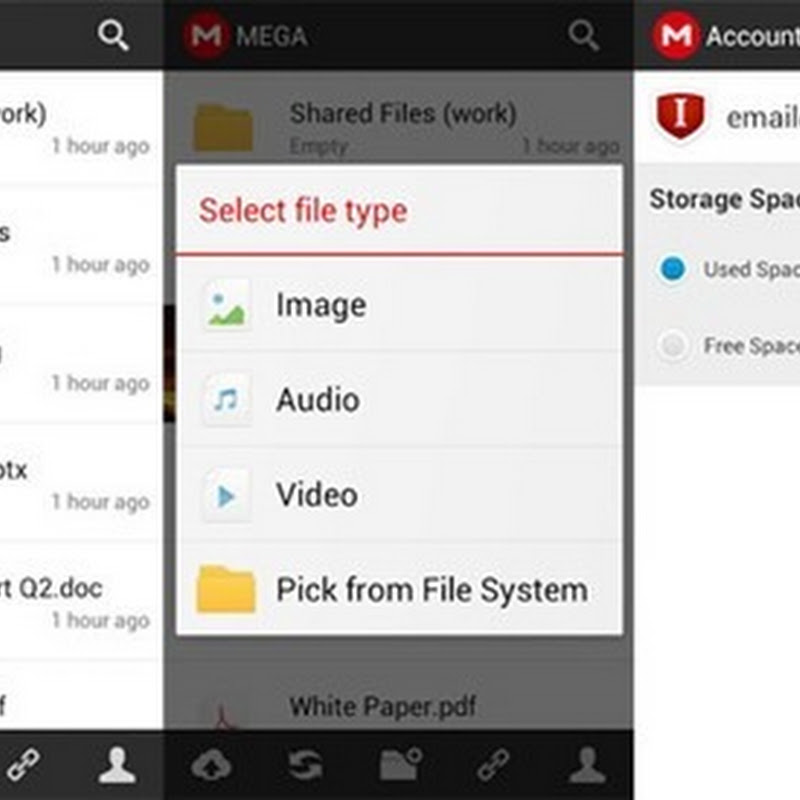Viewport: 800px width, 800px height.
Task: Tap the Audio music note icon
Action: pyautogui.click(x=227, y=399)
